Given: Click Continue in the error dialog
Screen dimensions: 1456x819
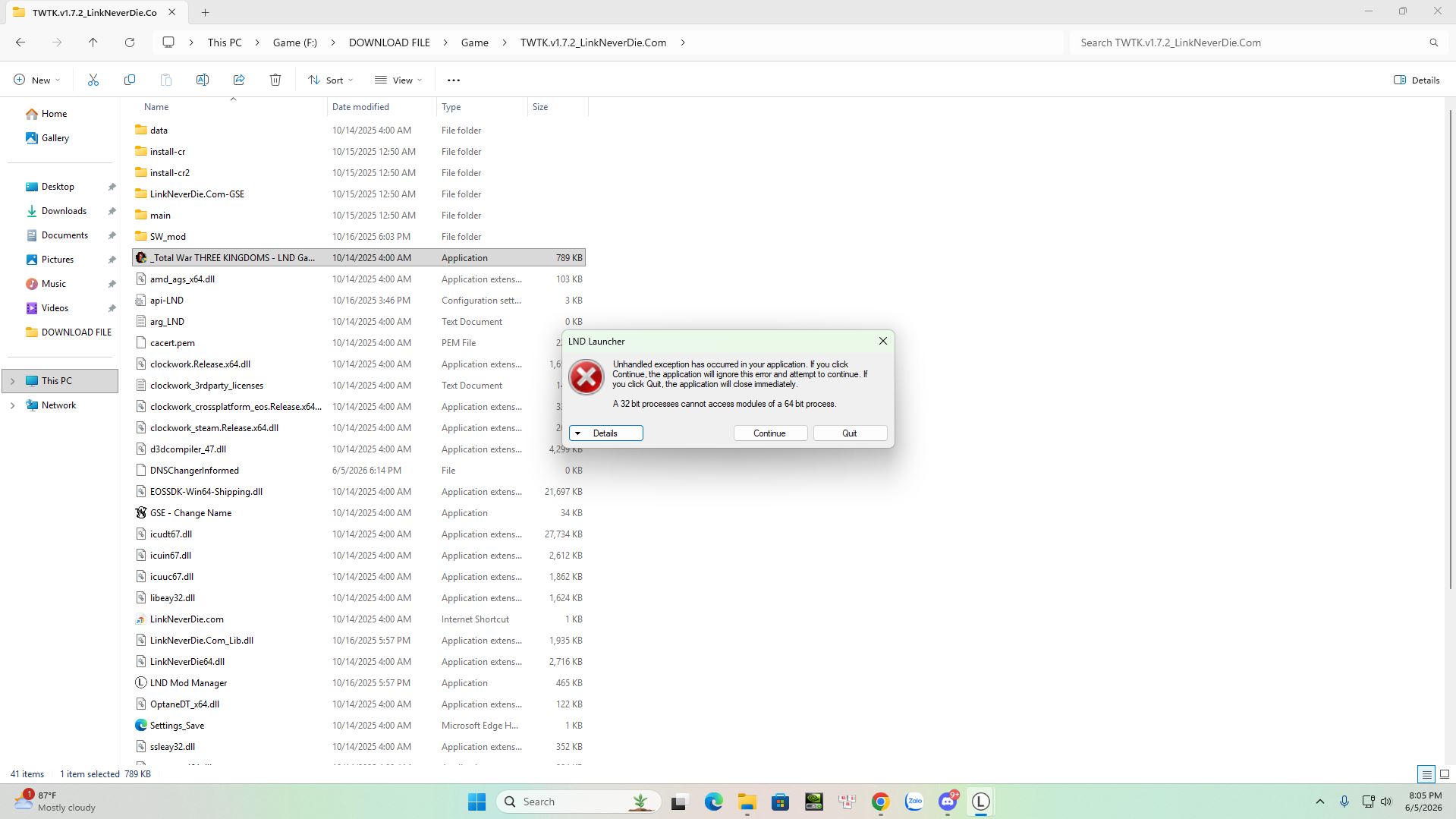Looking at the screenshot, I should tap(770, 433).
